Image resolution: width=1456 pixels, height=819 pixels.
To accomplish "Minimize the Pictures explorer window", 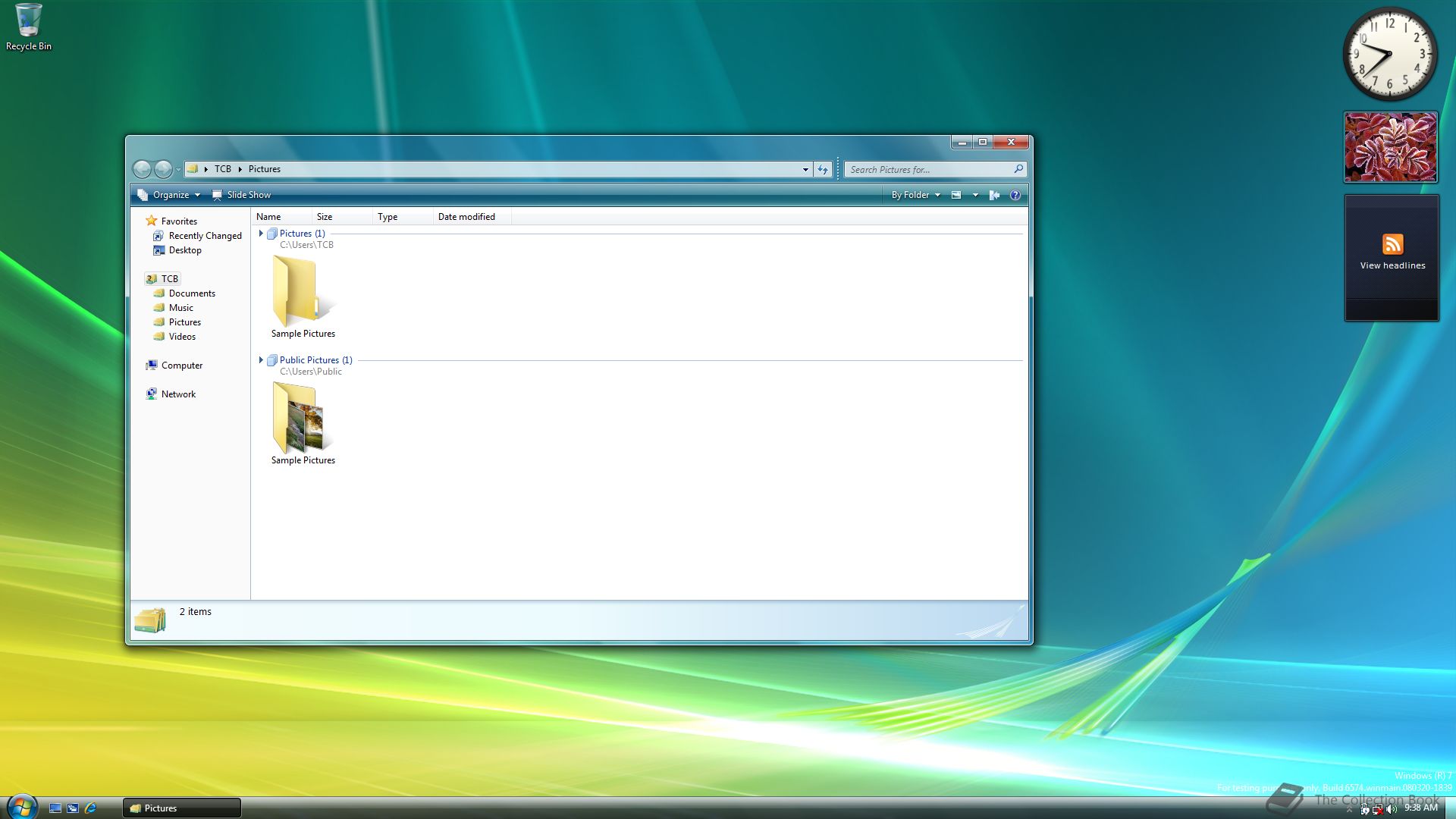I will 962,142.
